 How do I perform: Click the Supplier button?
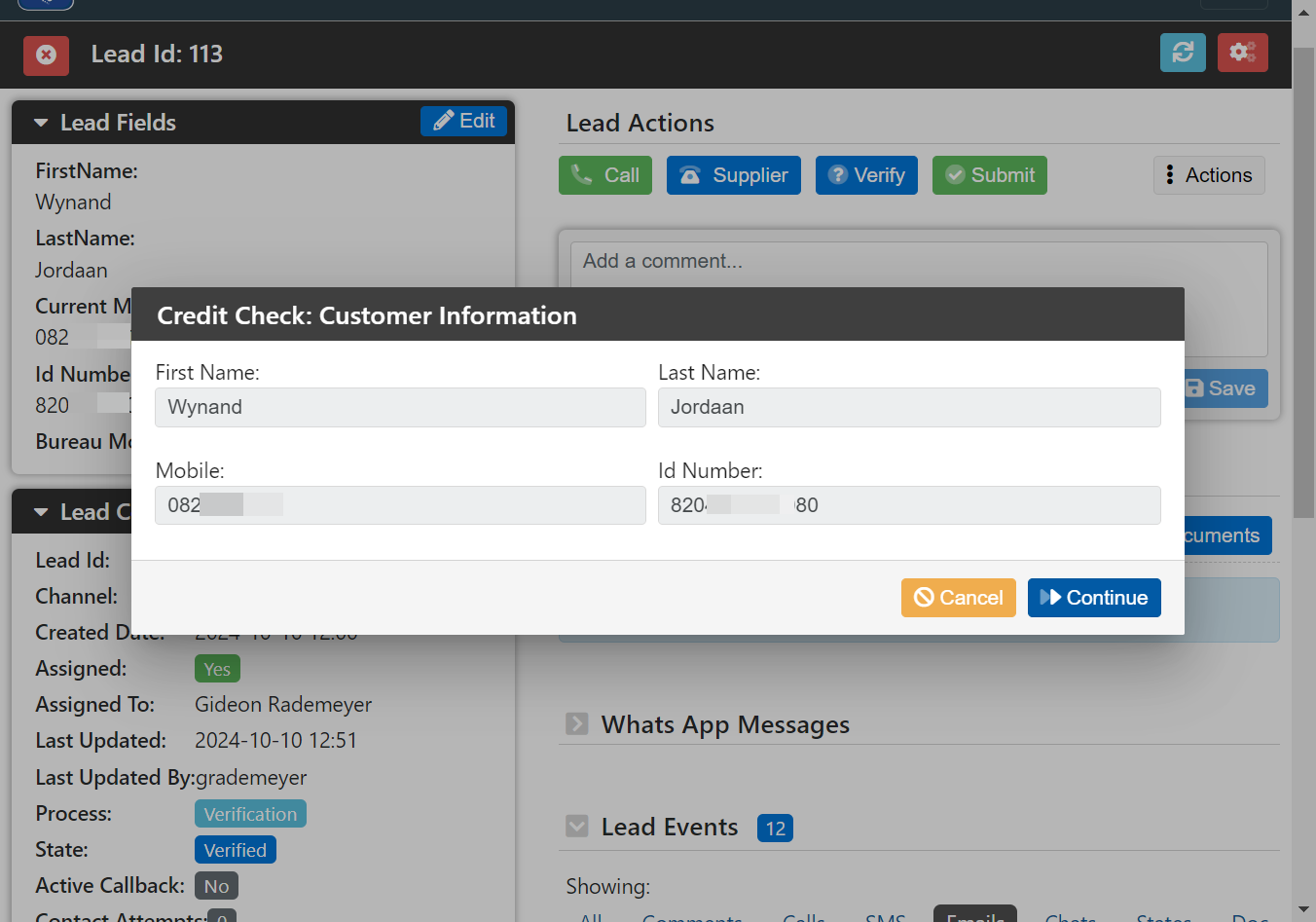734,175
